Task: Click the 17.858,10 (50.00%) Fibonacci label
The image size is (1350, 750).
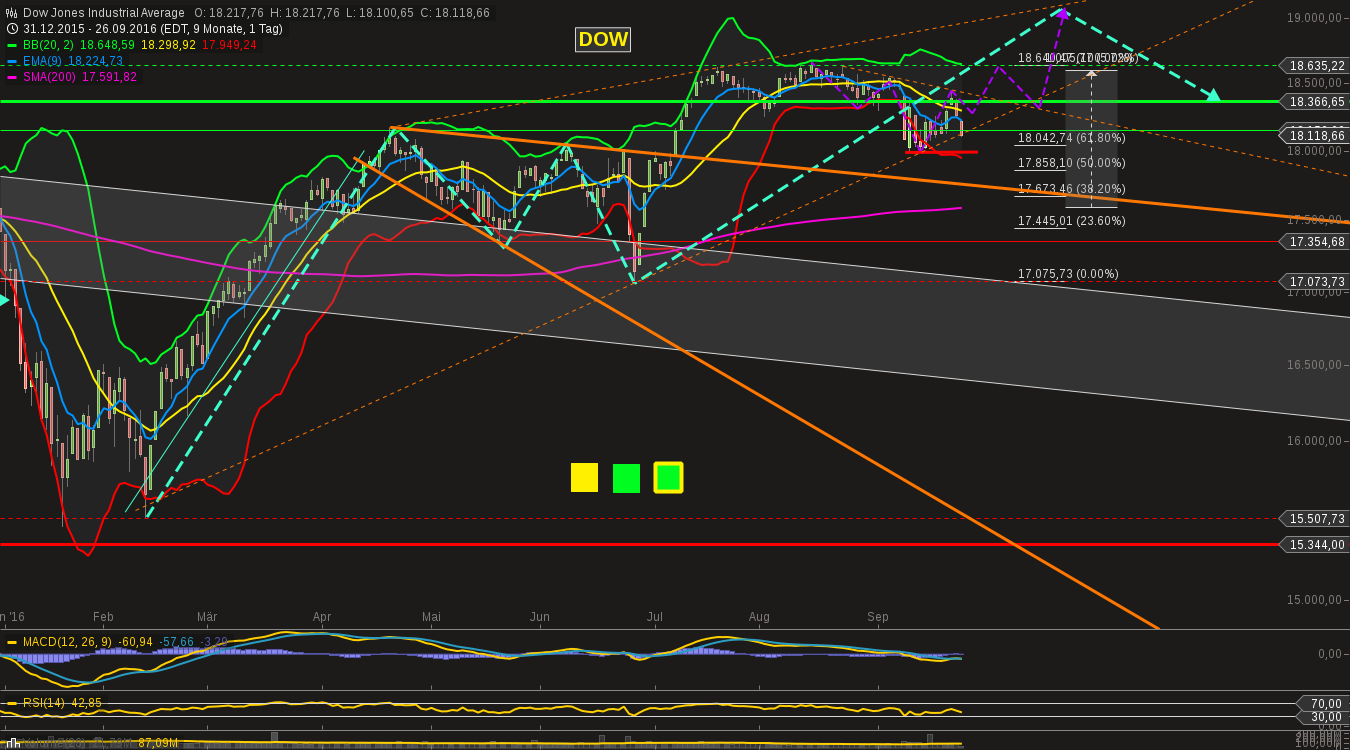Action: click(1071, 163)
